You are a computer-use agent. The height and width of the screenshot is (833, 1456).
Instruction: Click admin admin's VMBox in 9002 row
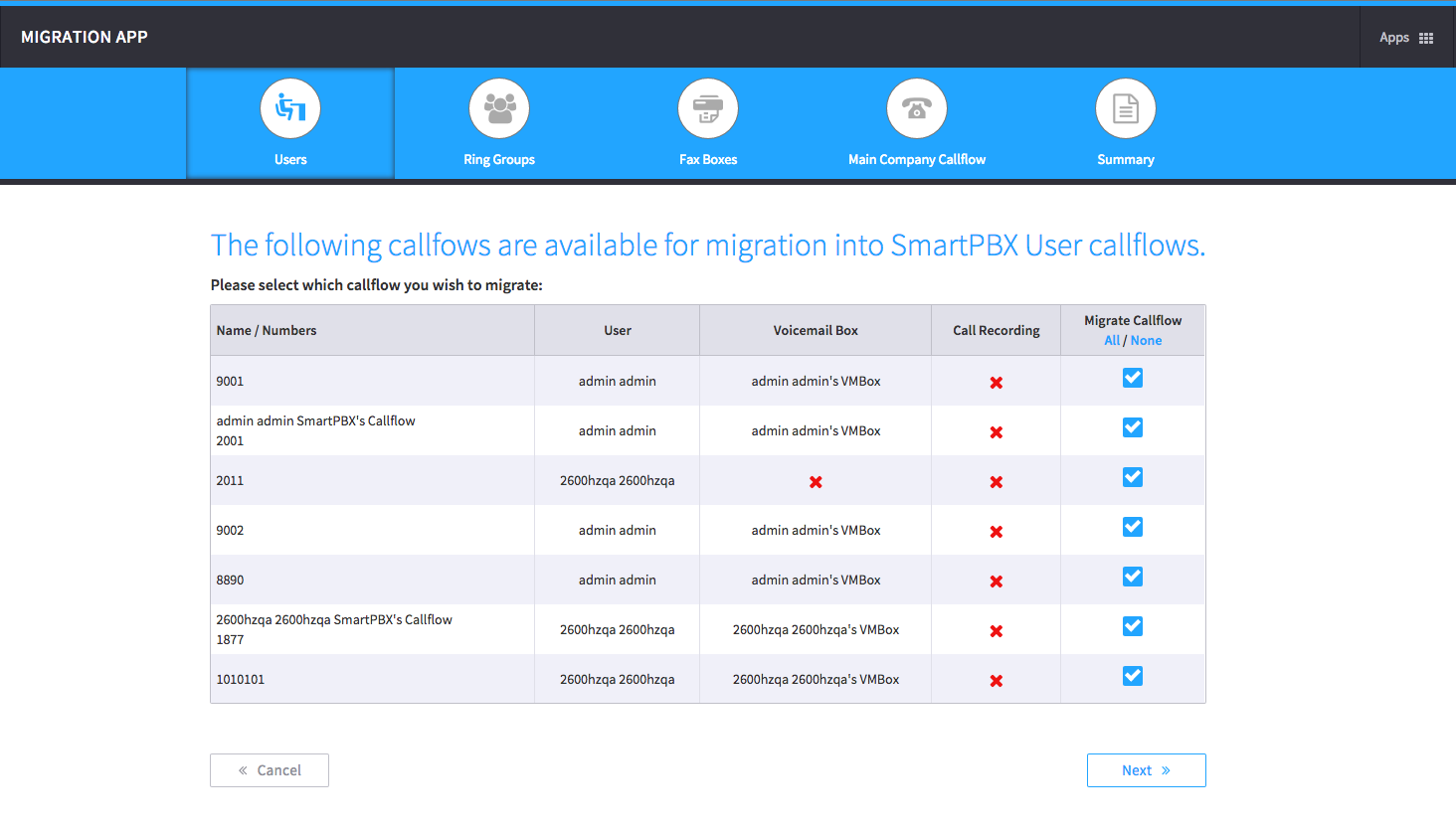pyautogui.click(x=816, y=530)
